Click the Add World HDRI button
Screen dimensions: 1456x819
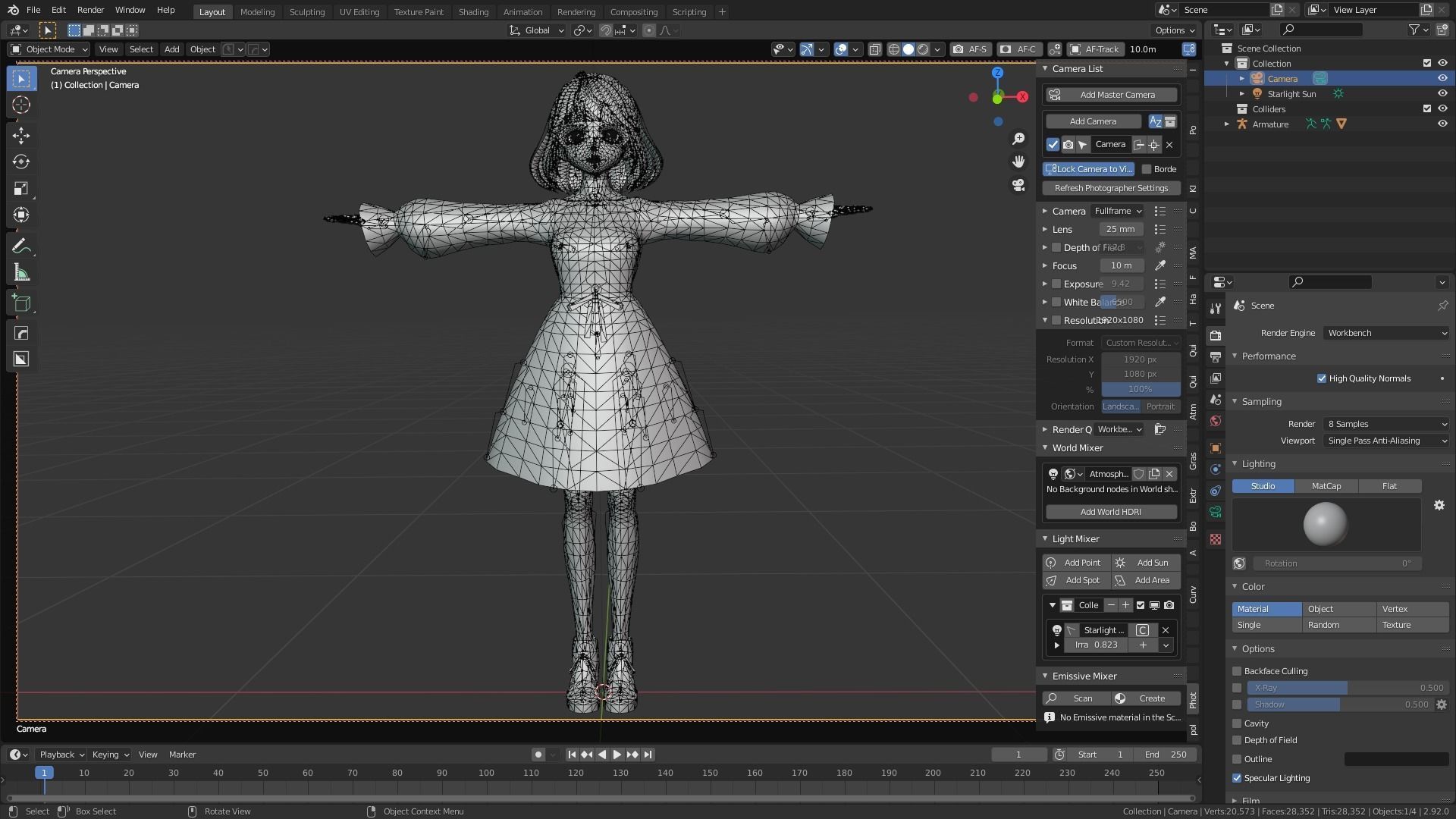[1110, 512]
